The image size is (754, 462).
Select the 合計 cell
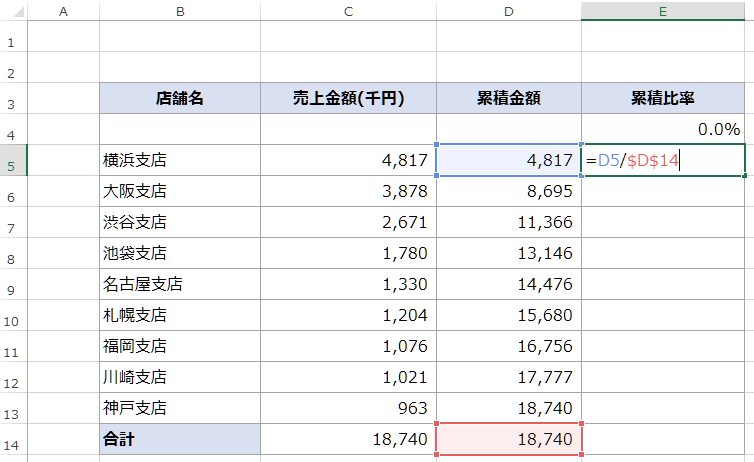point(180,439)
